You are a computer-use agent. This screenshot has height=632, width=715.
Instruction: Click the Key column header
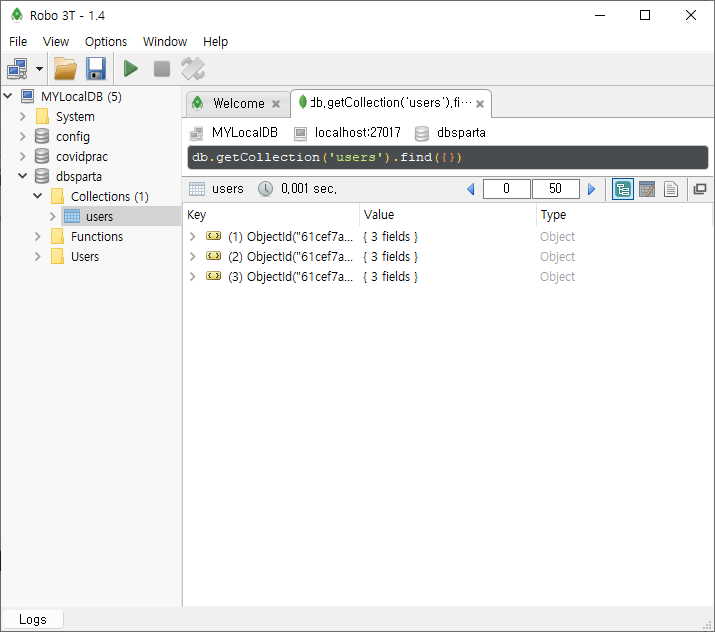(x=271, y=215)
